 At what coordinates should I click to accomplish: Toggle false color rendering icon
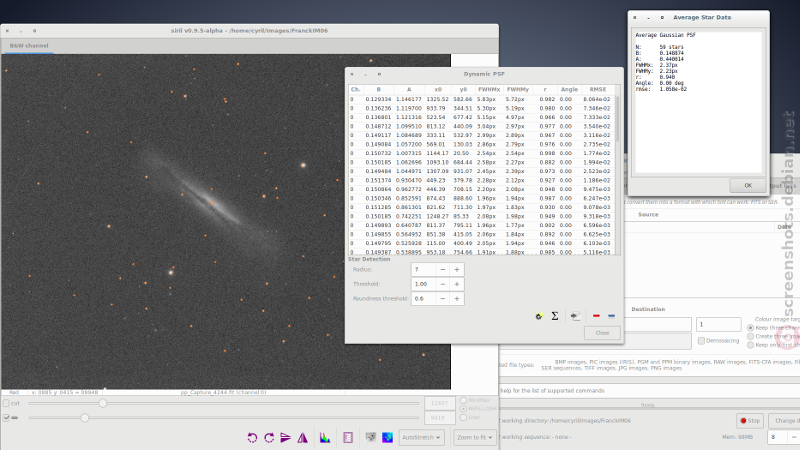pos(387,437)
